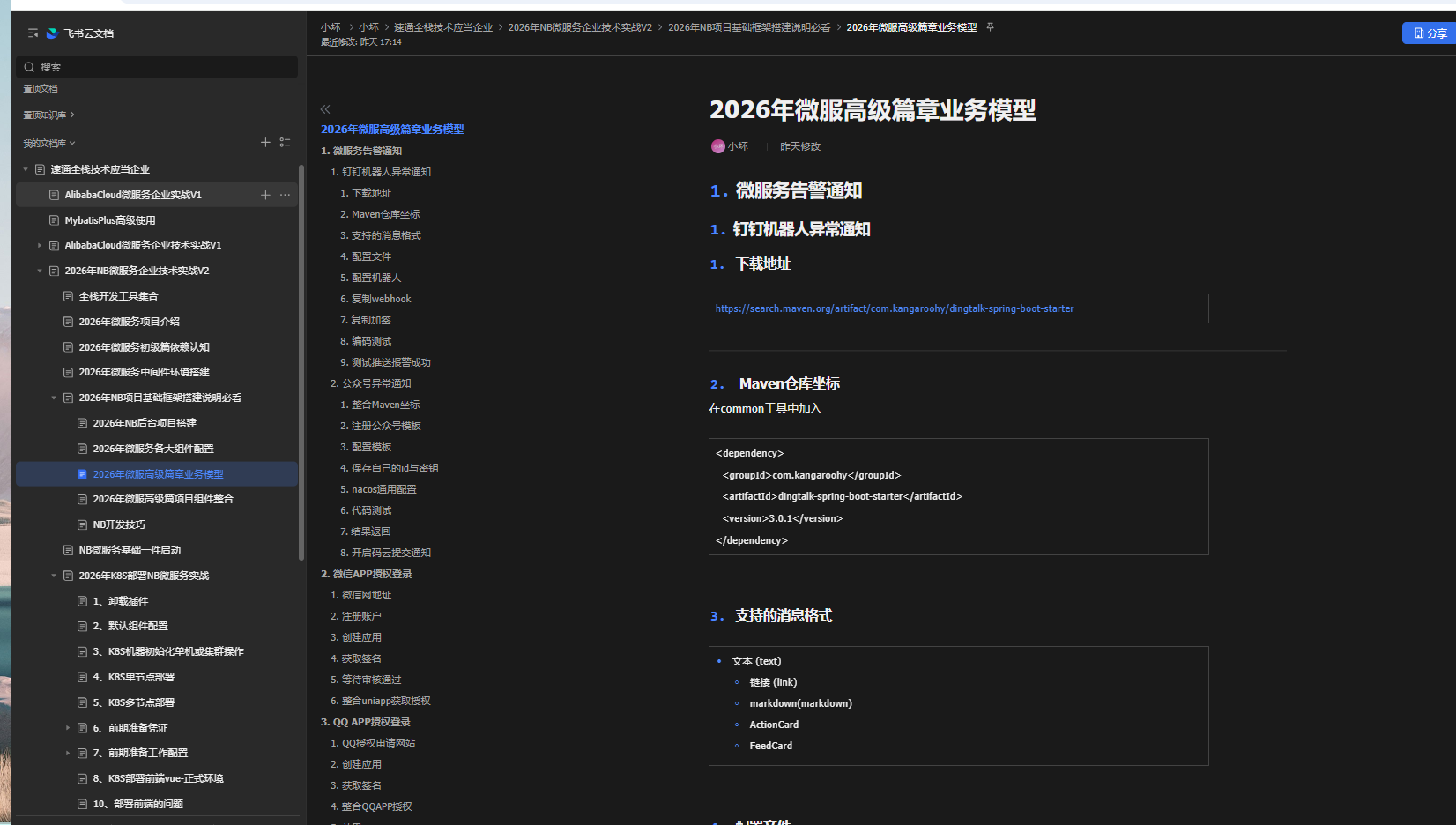This screenshot has height=825, width=1456.
Task: Collapse the 速通全栈技术应当企业 tree node
Action: pos(26,169)
